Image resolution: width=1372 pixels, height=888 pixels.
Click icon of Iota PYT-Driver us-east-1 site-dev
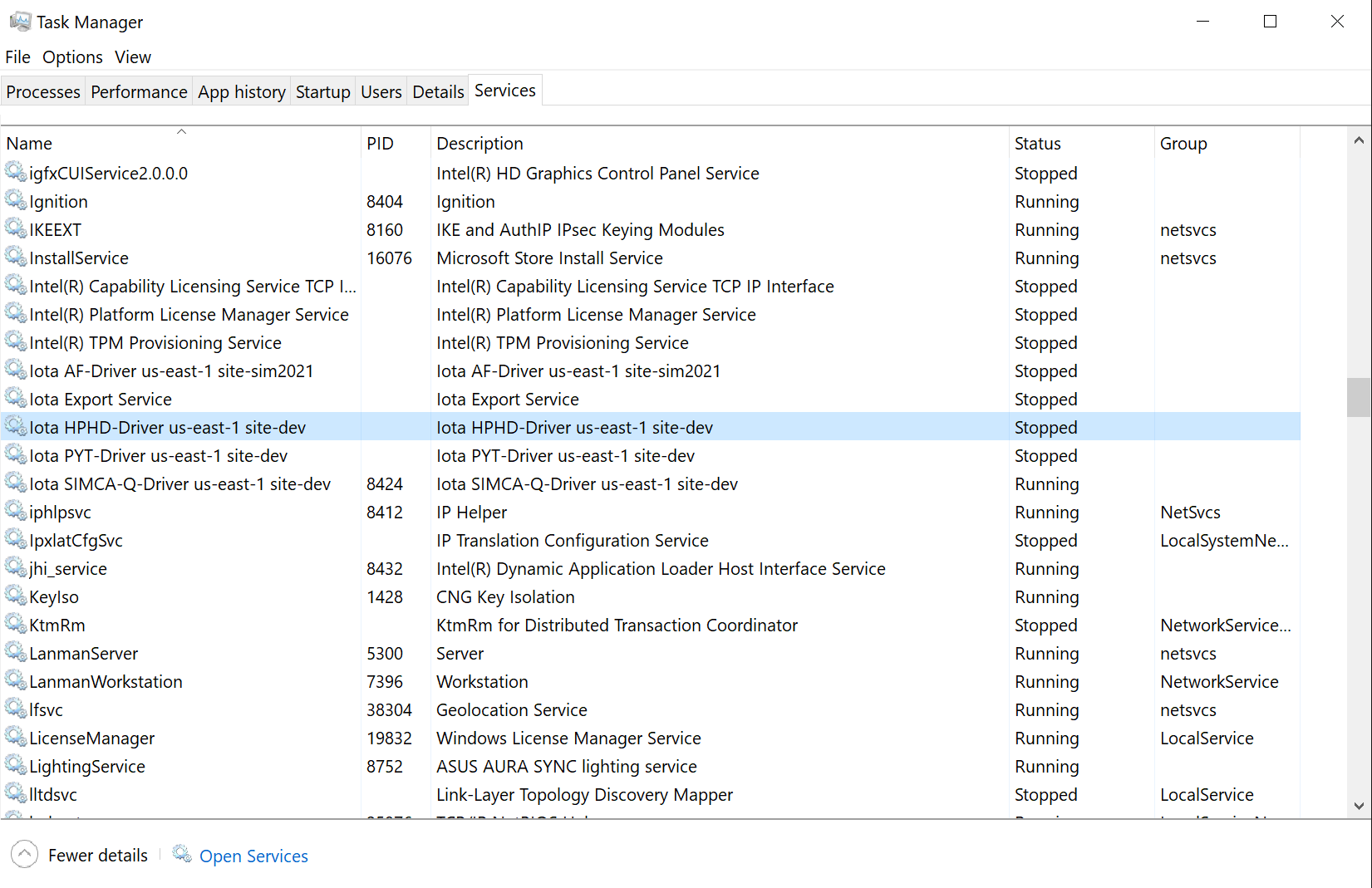[x=16, y=454]
